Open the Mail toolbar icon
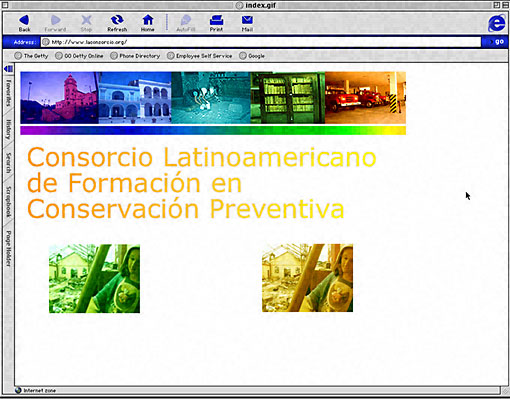The width and height of the screenshot is (510, 399). (x=247, y=23)
